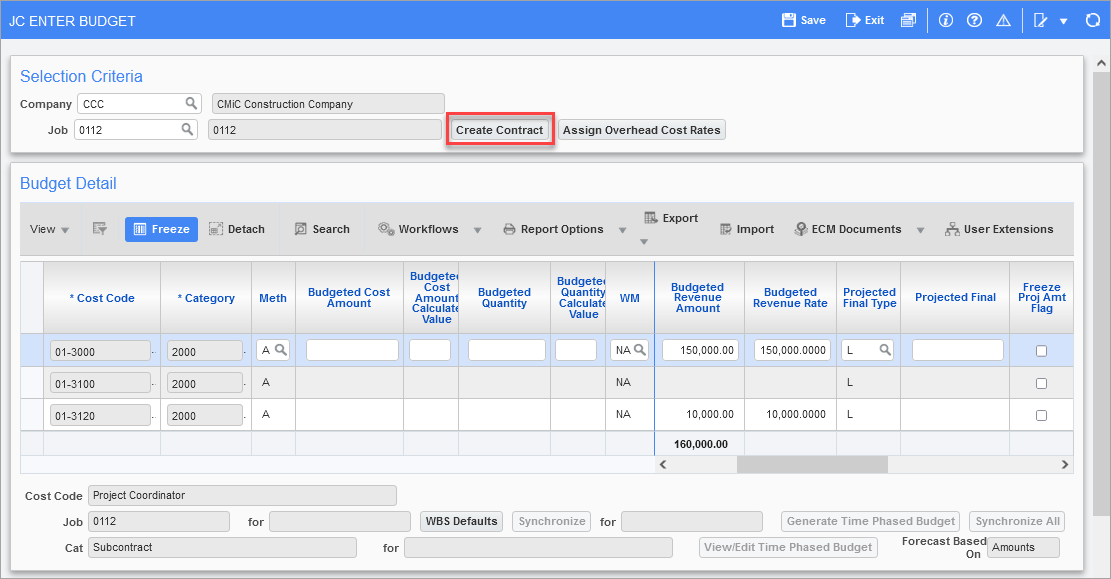
Task: Click the table scroll right arrow
Action: (1064, 464)
